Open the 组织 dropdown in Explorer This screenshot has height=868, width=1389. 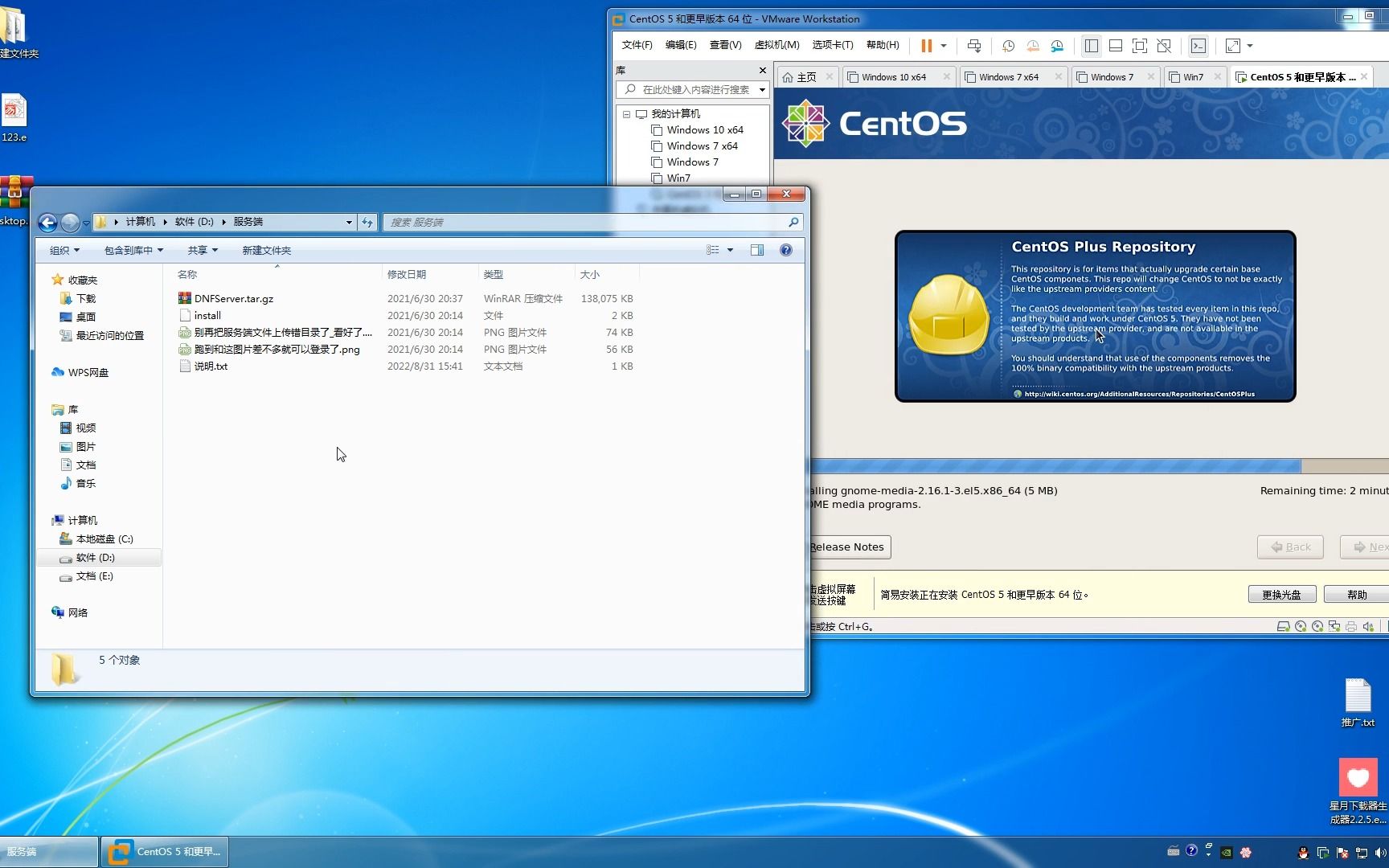(64, 251)
